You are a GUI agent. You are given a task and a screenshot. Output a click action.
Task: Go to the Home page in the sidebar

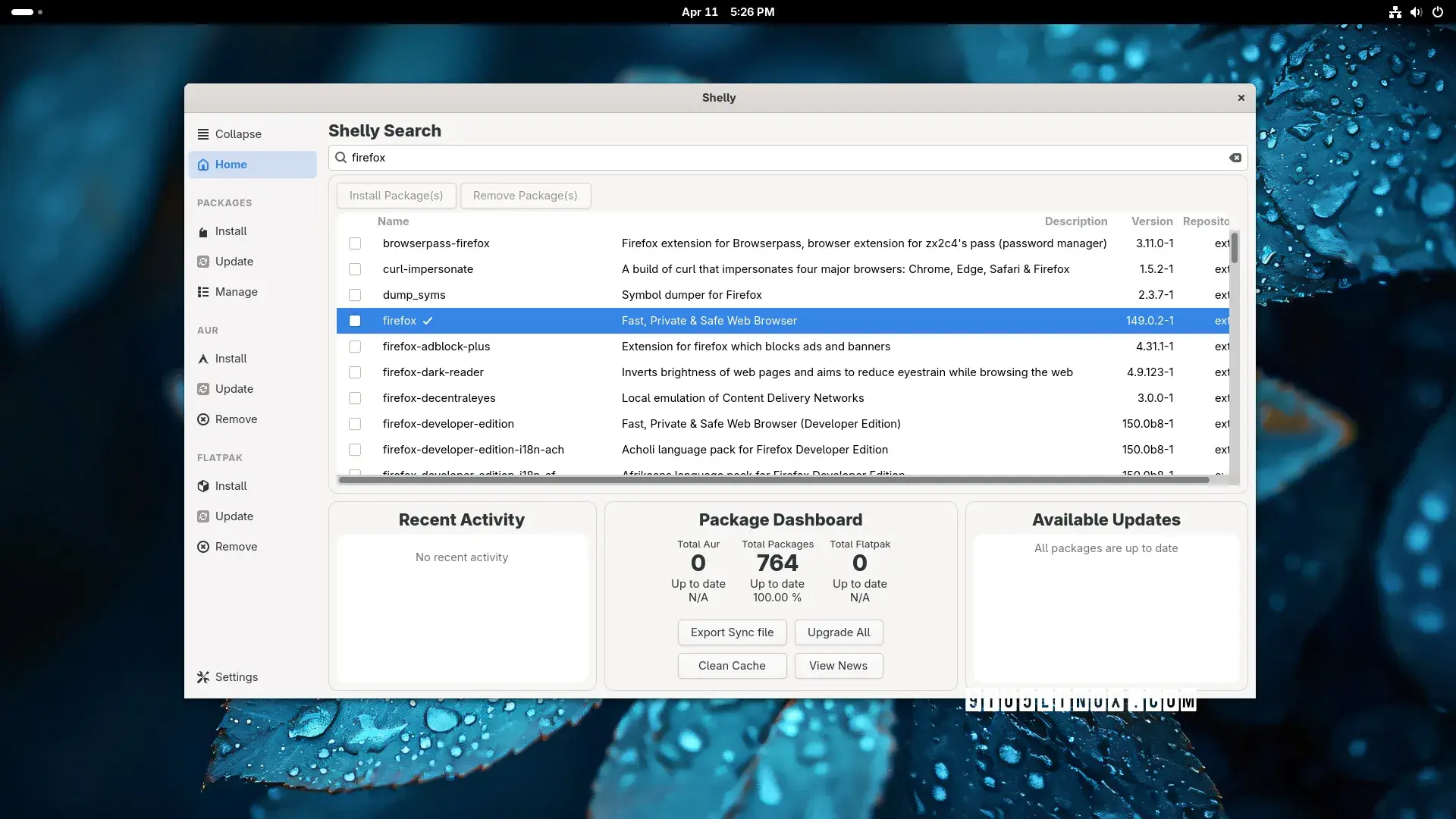point(231,165)
